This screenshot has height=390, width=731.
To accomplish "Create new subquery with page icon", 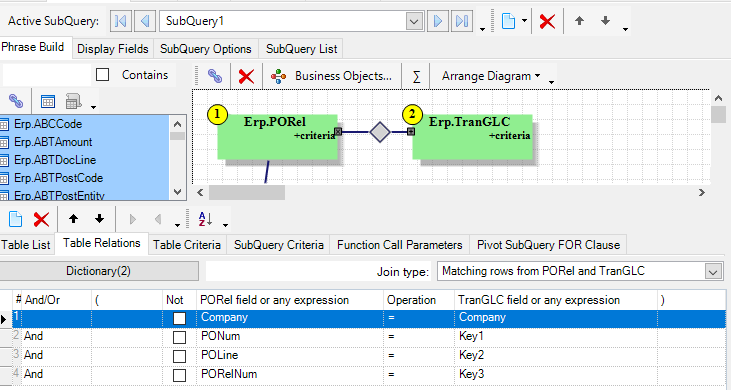I will 508,21.
